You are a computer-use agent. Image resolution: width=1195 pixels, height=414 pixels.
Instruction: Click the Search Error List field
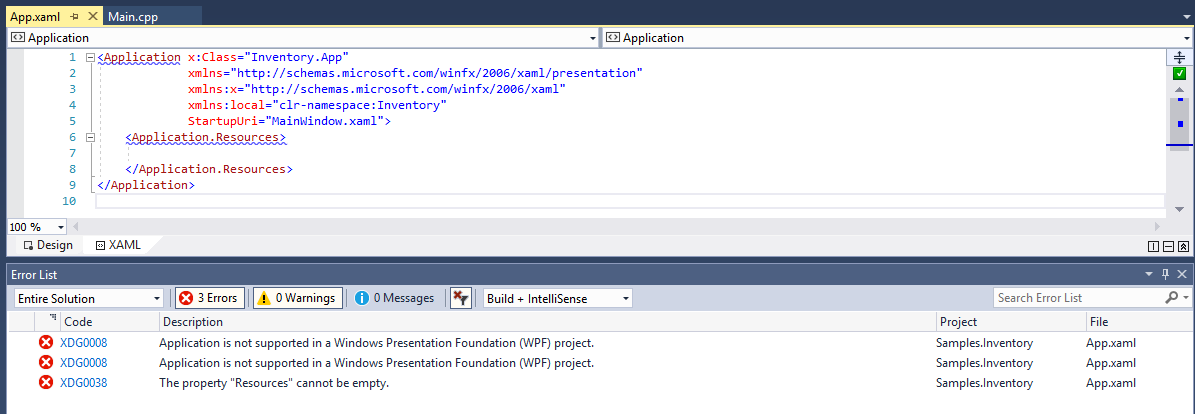tap(1079, 298)
